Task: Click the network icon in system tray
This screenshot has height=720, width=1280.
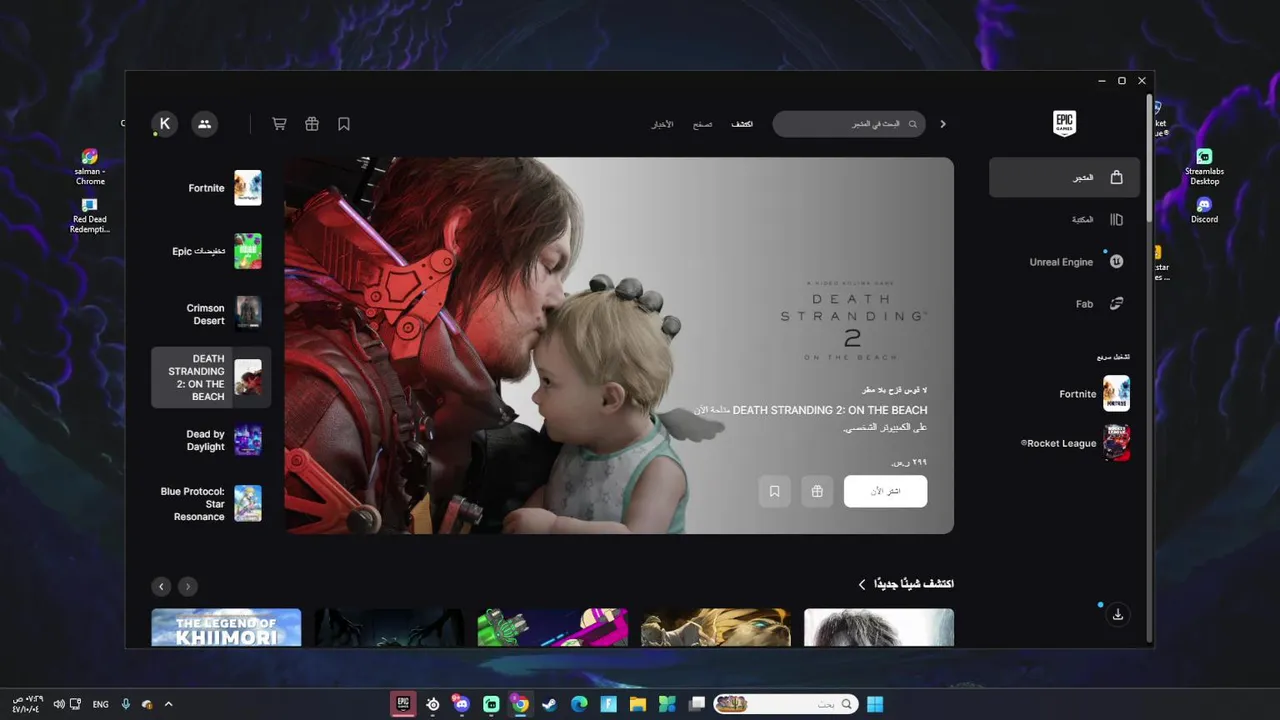Action: coord(76,704)
